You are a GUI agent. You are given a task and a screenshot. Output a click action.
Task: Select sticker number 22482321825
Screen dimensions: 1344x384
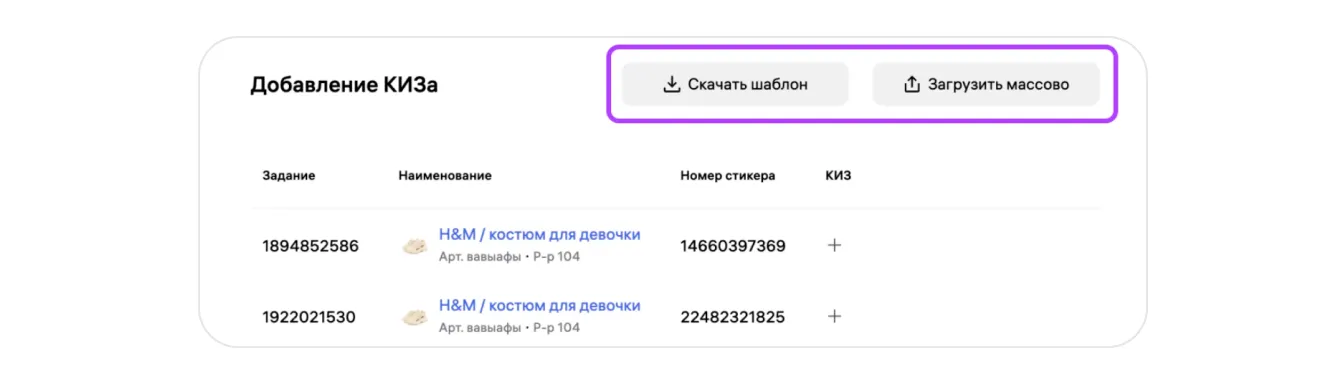(732, 317)
